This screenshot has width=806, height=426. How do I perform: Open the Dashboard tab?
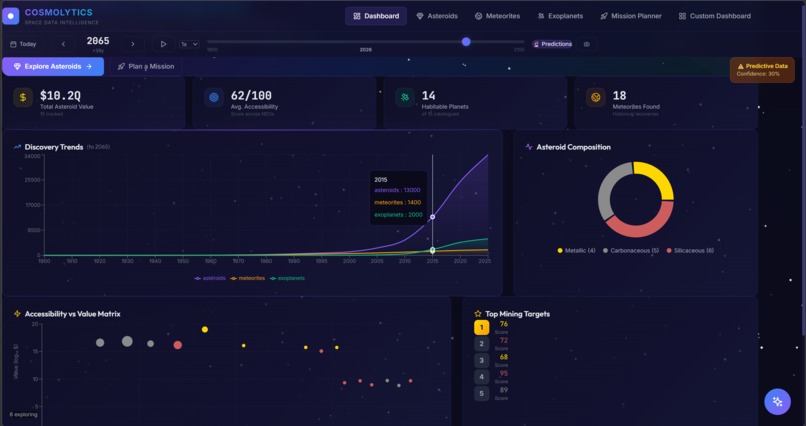(x=376, y=16)
